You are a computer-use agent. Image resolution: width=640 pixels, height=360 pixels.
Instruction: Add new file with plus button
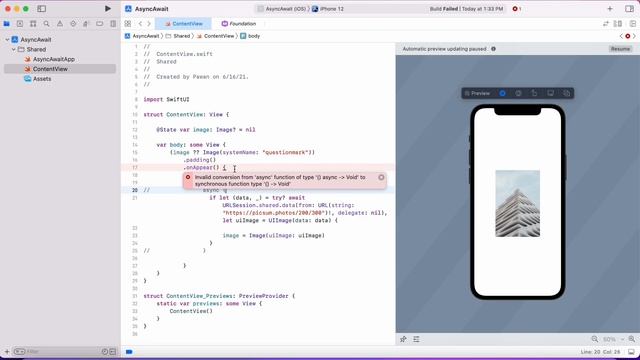tap(7, 351)
